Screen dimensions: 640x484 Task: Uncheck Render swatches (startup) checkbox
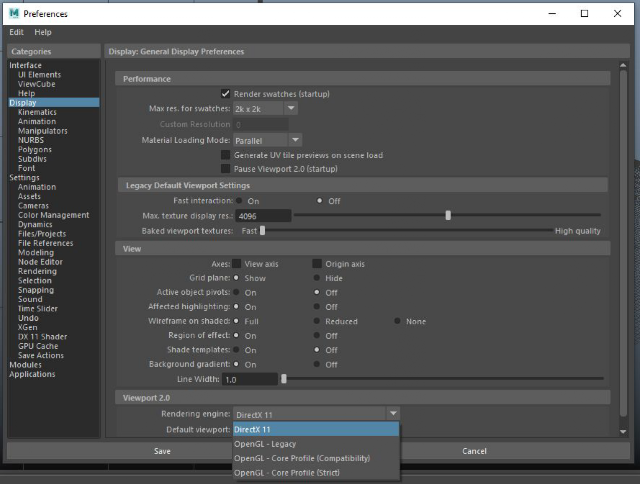pos(225,94)
